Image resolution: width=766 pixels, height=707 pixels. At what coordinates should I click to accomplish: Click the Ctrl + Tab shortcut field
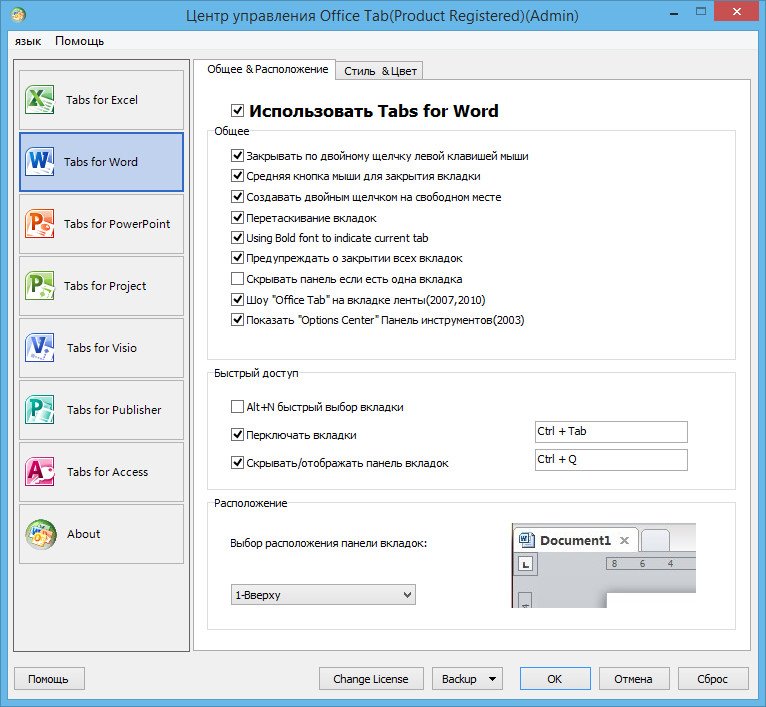[611, 432]
